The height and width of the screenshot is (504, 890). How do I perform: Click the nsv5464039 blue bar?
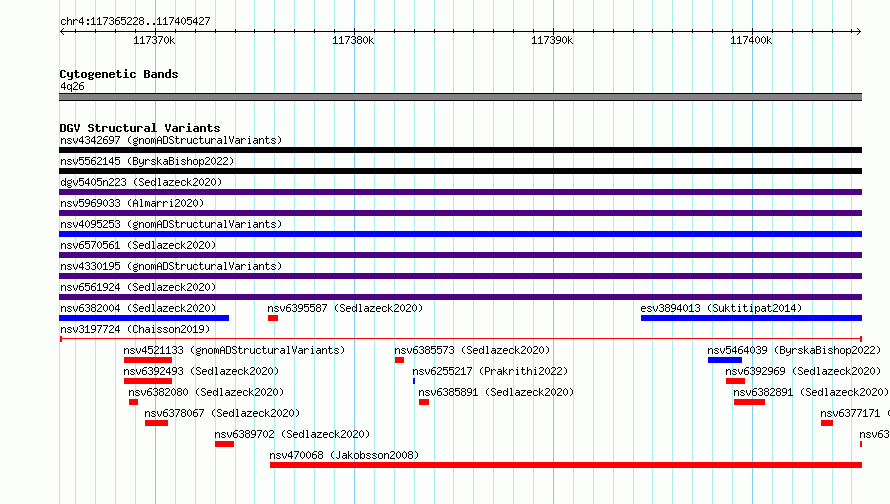click(725, 360)
